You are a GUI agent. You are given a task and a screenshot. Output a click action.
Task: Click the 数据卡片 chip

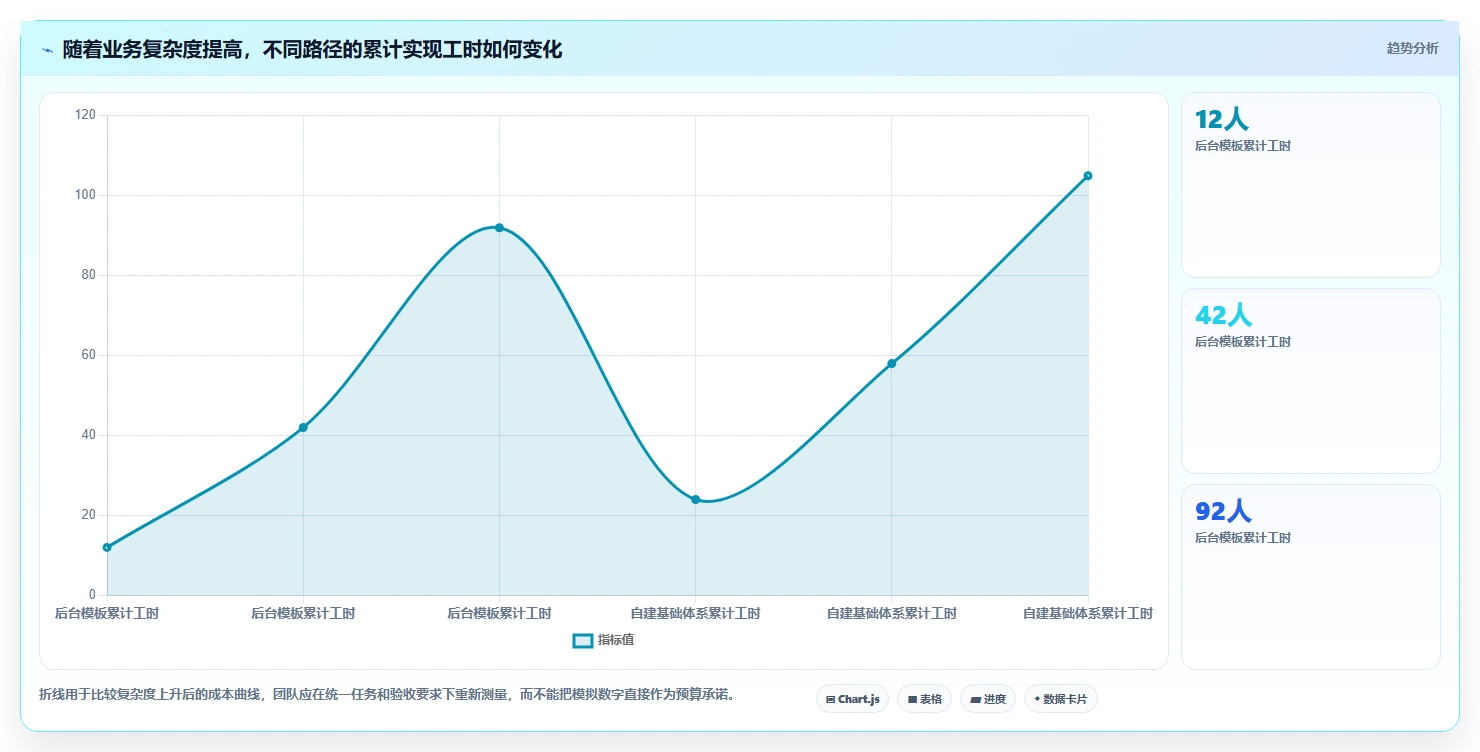tap(1060, 699)
